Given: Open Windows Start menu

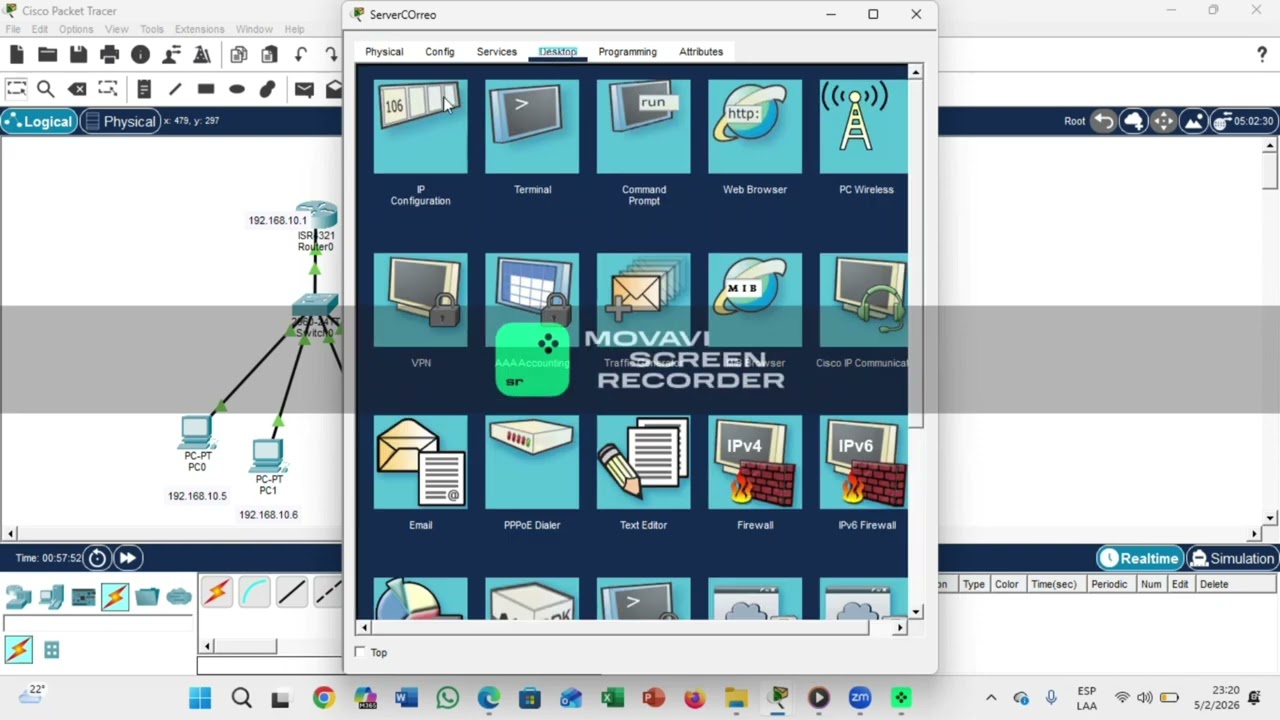Looking at the screenshot, I should click(200, 698).
